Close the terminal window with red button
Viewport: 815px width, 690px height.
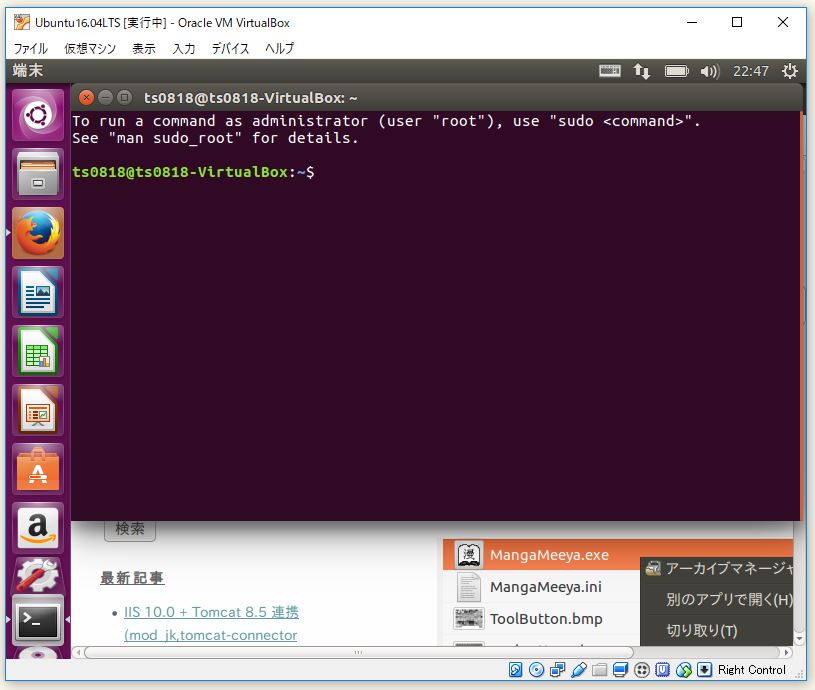(x=86, y=97)
